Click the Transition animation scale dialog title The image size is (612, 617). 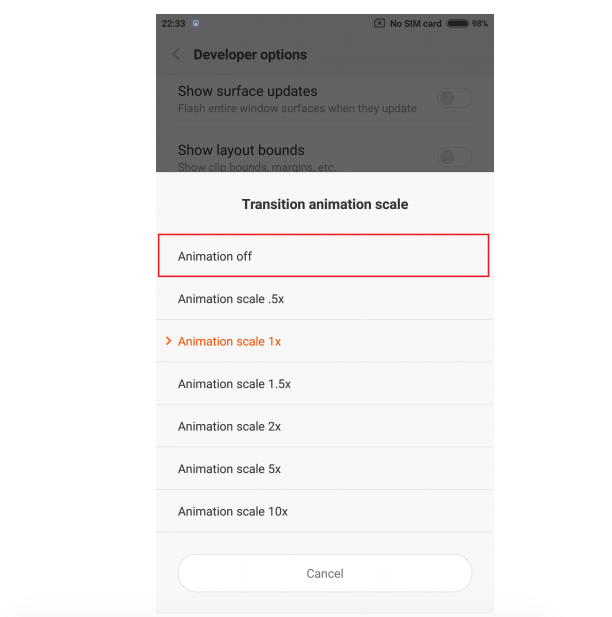tap(325, 204)
